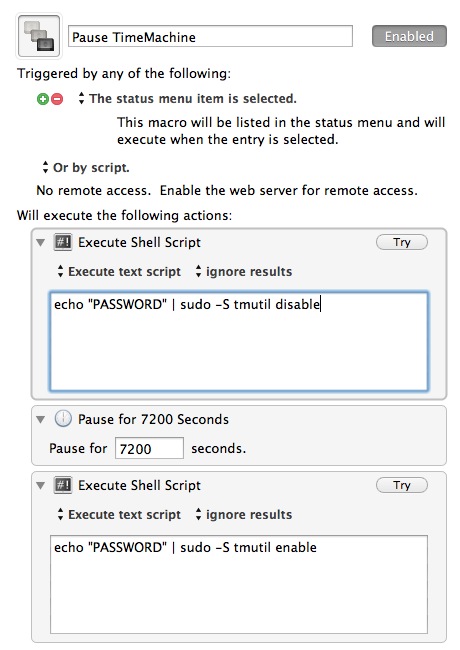The width and height of the screenshot is (460, 650).
Task: Click the second Execute Shell Script icon
Action: (x=63, y=485)
